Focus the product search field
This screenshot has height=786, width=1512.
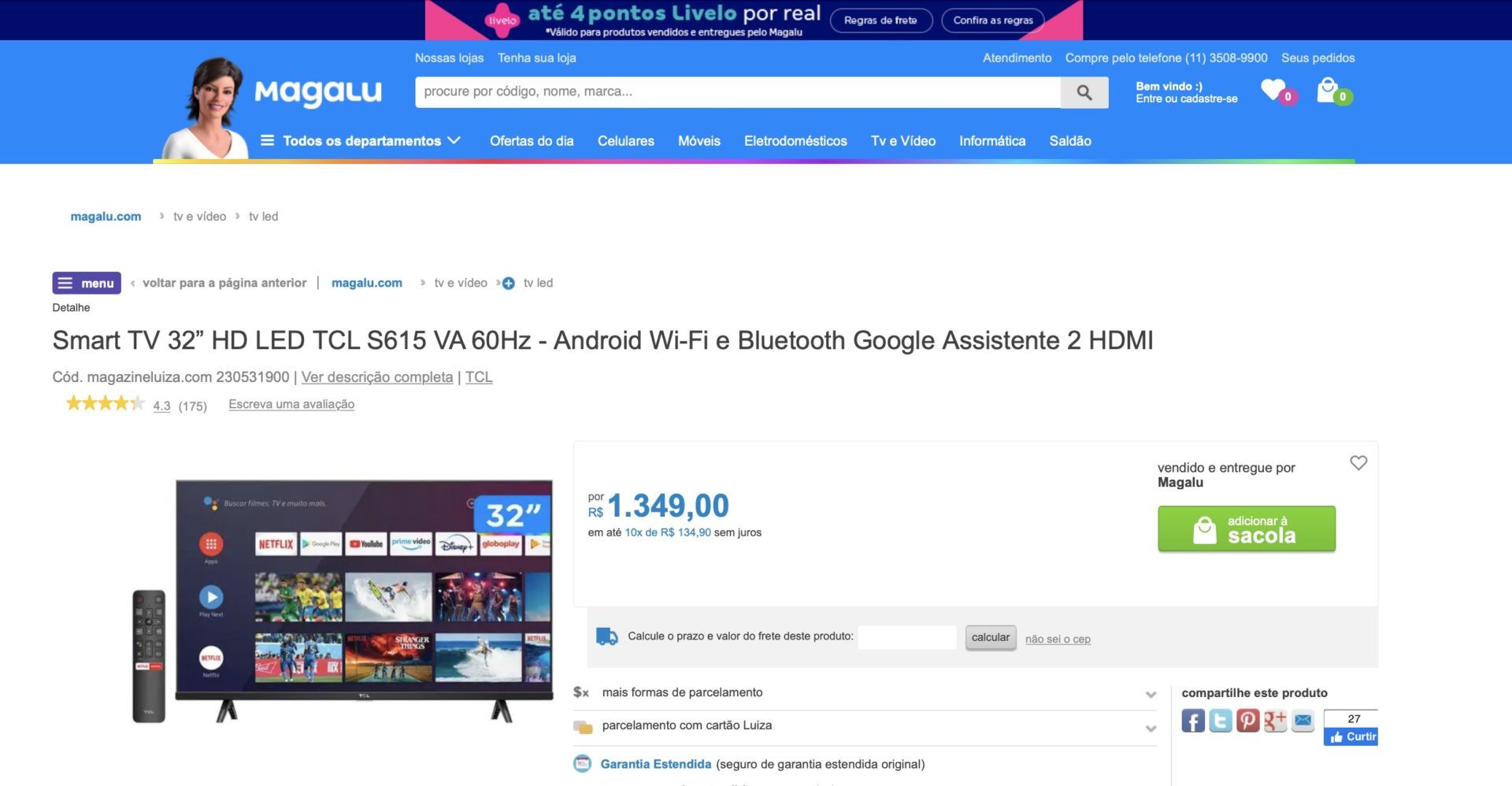click(x=738, y=92)
